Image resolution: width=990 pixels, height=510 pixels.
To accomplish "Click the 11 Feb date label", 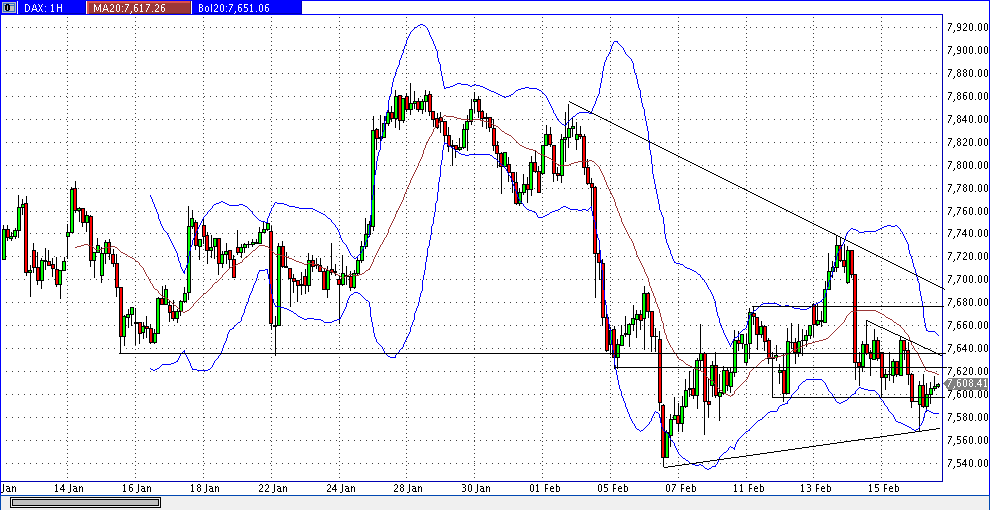I will 747,488.
